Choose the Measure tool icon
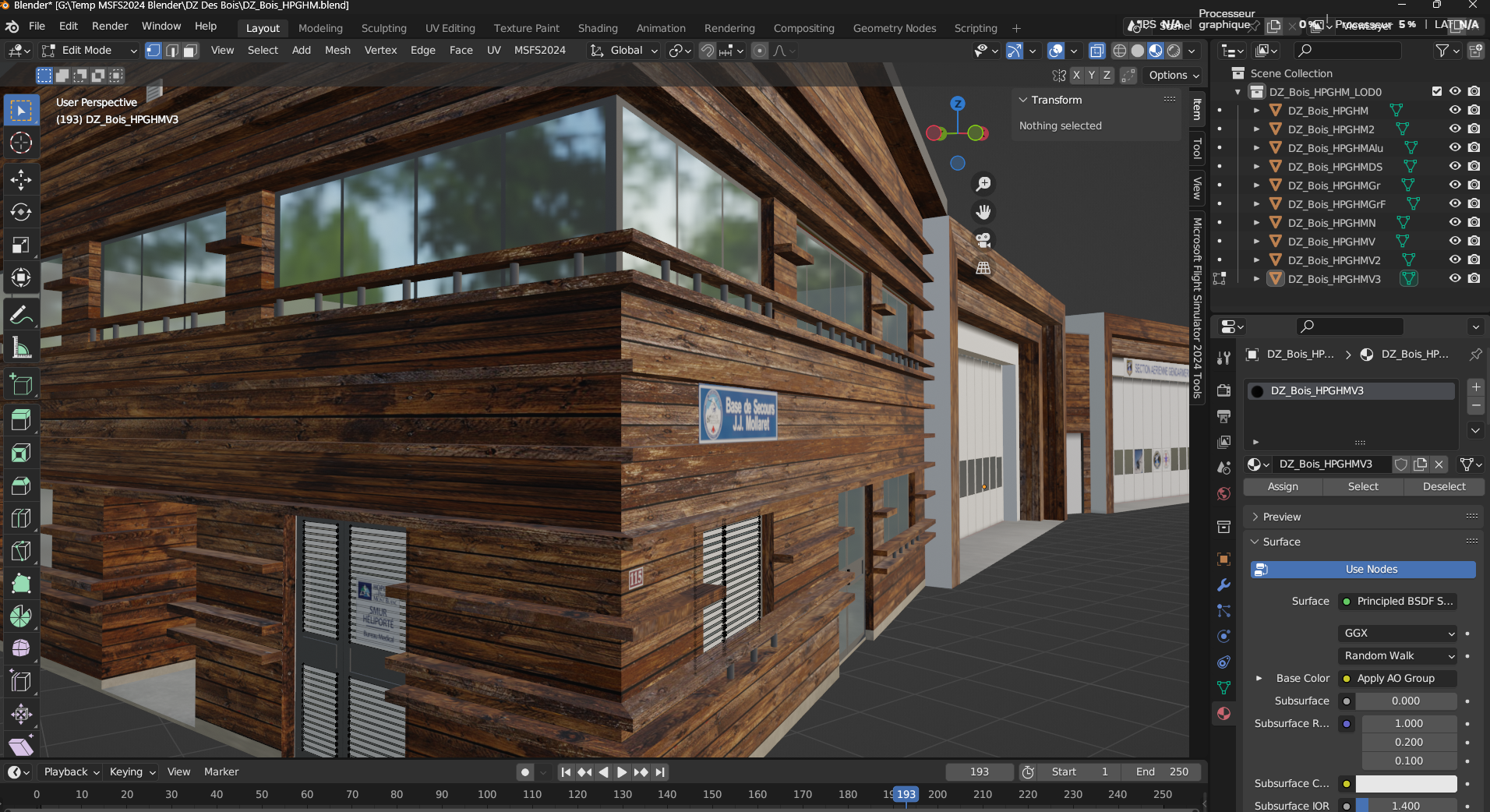This screenshot has width=1490, height=812. 21,348
